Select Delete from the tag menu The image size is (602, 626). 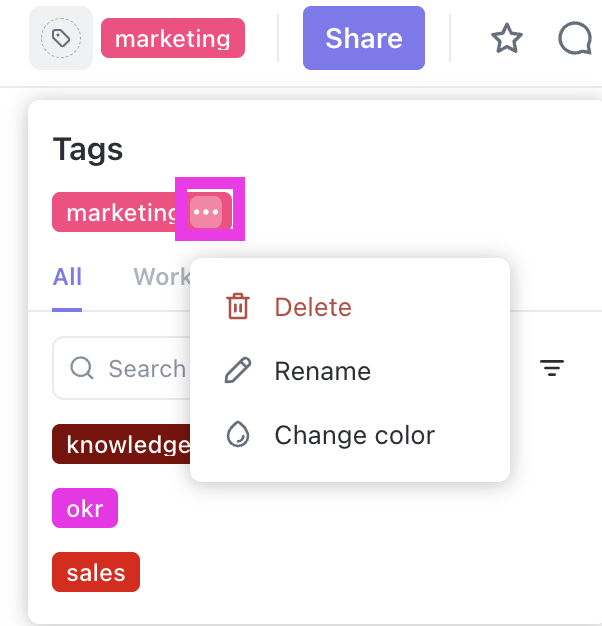313,307
